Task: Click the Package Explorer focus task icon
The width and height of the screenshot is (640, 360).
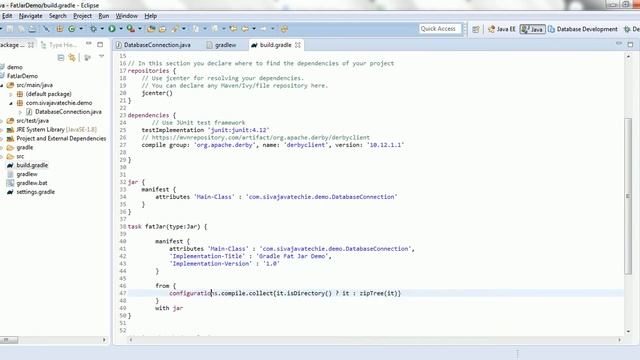Action: (87, 58)
